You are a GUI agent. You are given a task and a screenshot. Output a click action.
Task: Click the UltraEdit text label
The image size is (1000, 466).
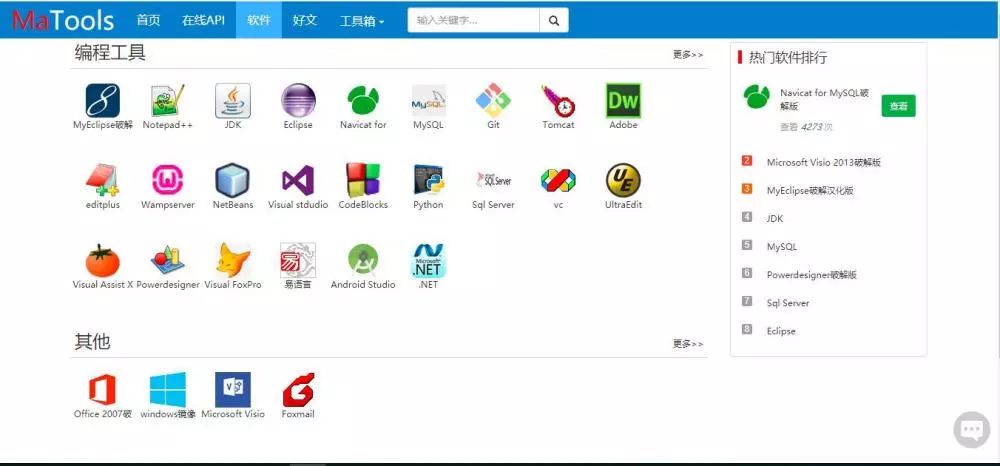click(623, 205)
